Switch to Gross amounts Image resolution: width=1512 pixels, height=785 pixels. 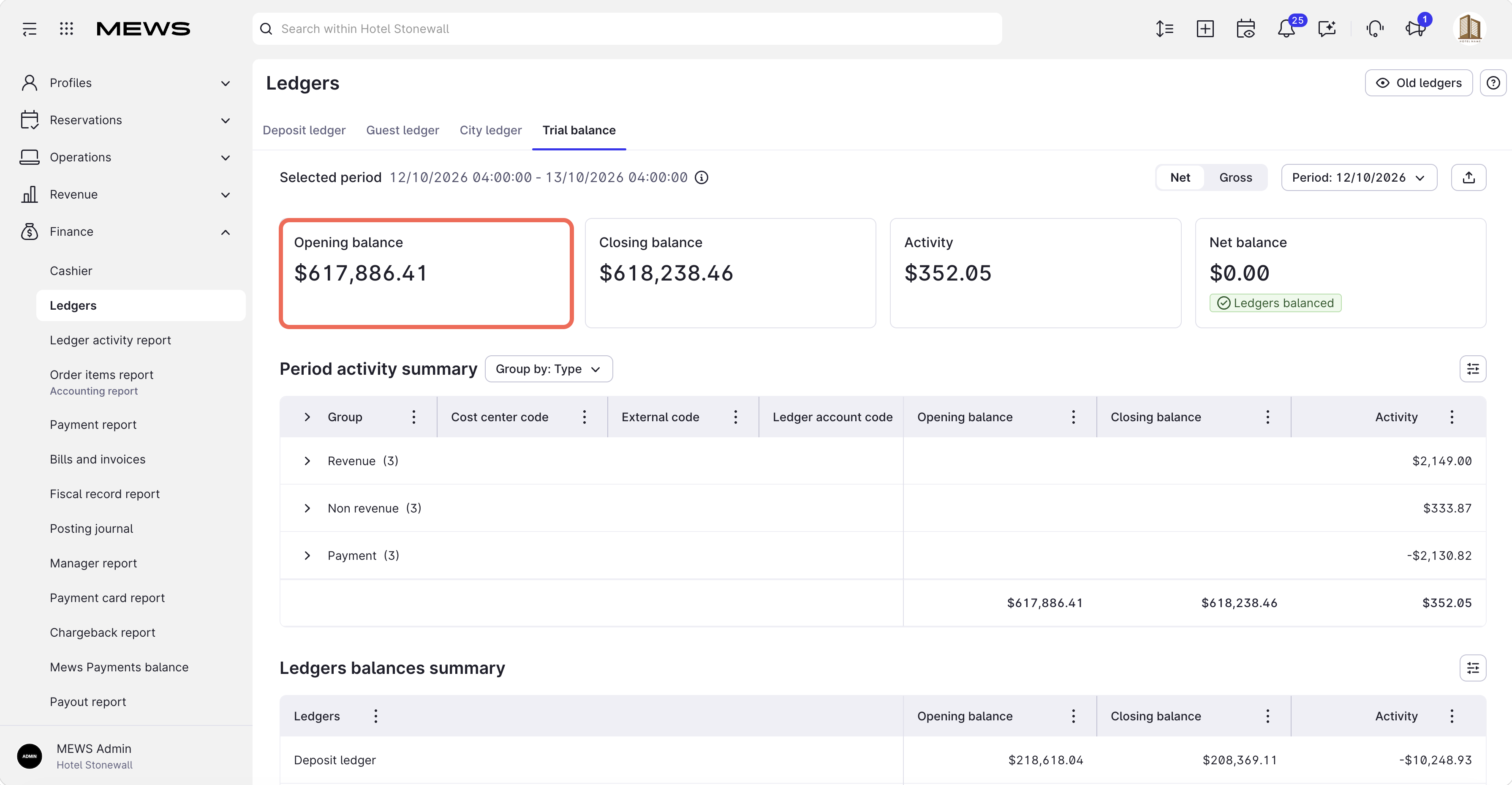point(1235,177)
